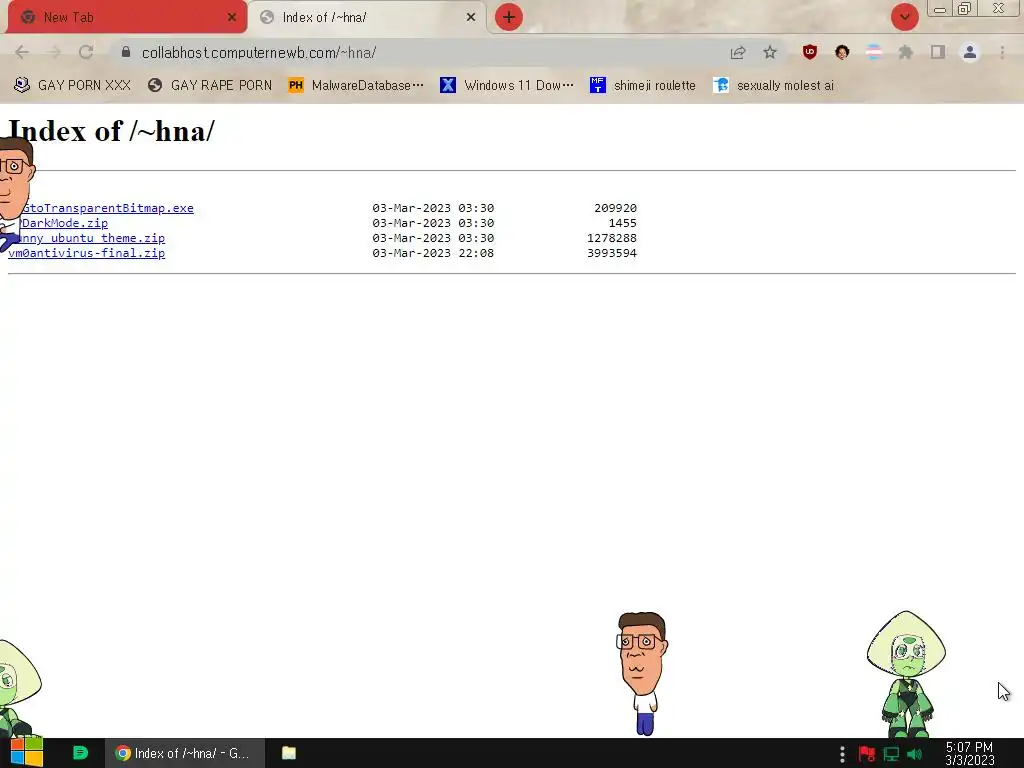Go back using the browser back arrow
This screenshot has width=1024, height=768.
22,52
